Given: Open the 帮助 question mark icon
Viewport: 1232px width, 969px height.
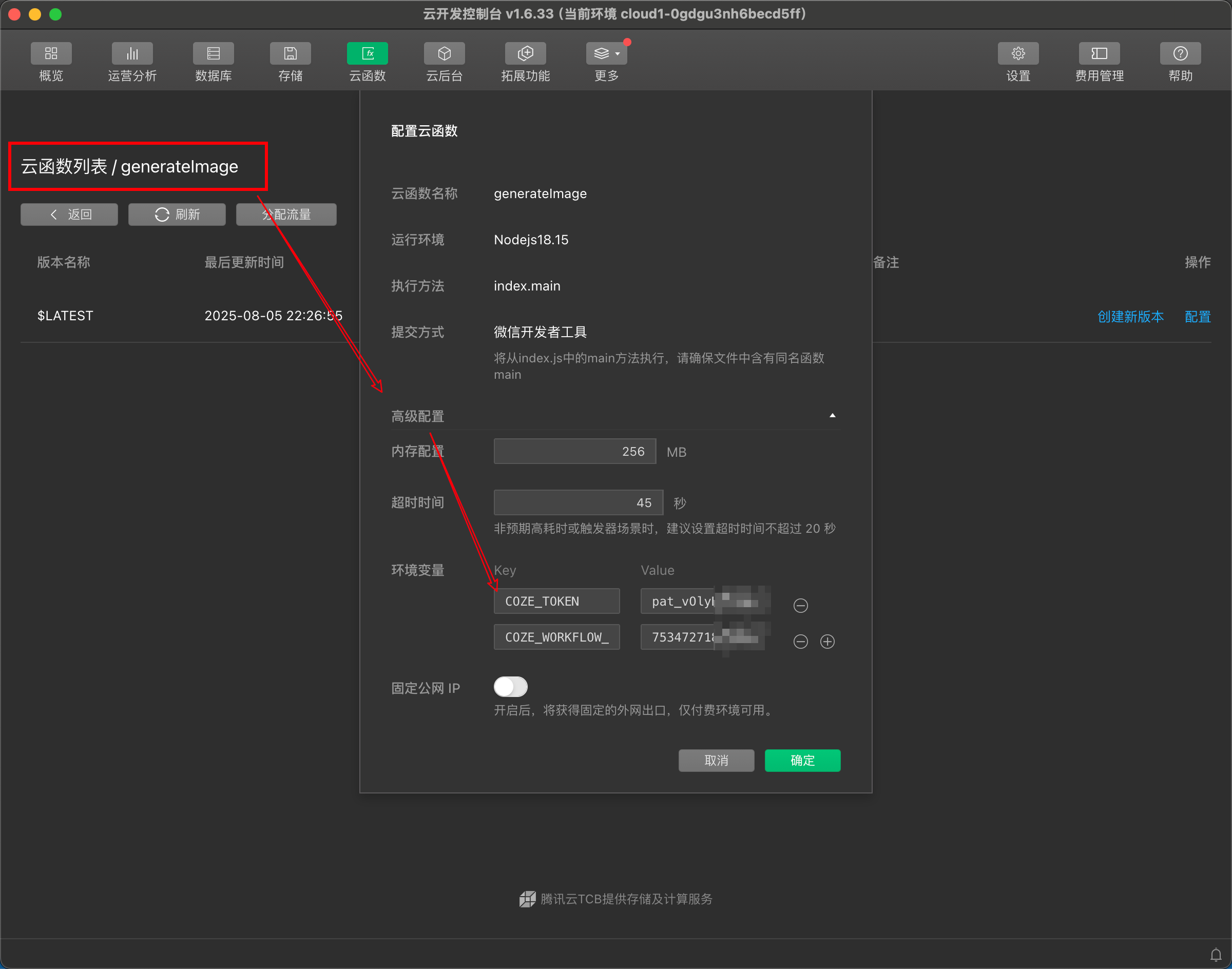Looking at the screenshot, I should pos(1180,54).
